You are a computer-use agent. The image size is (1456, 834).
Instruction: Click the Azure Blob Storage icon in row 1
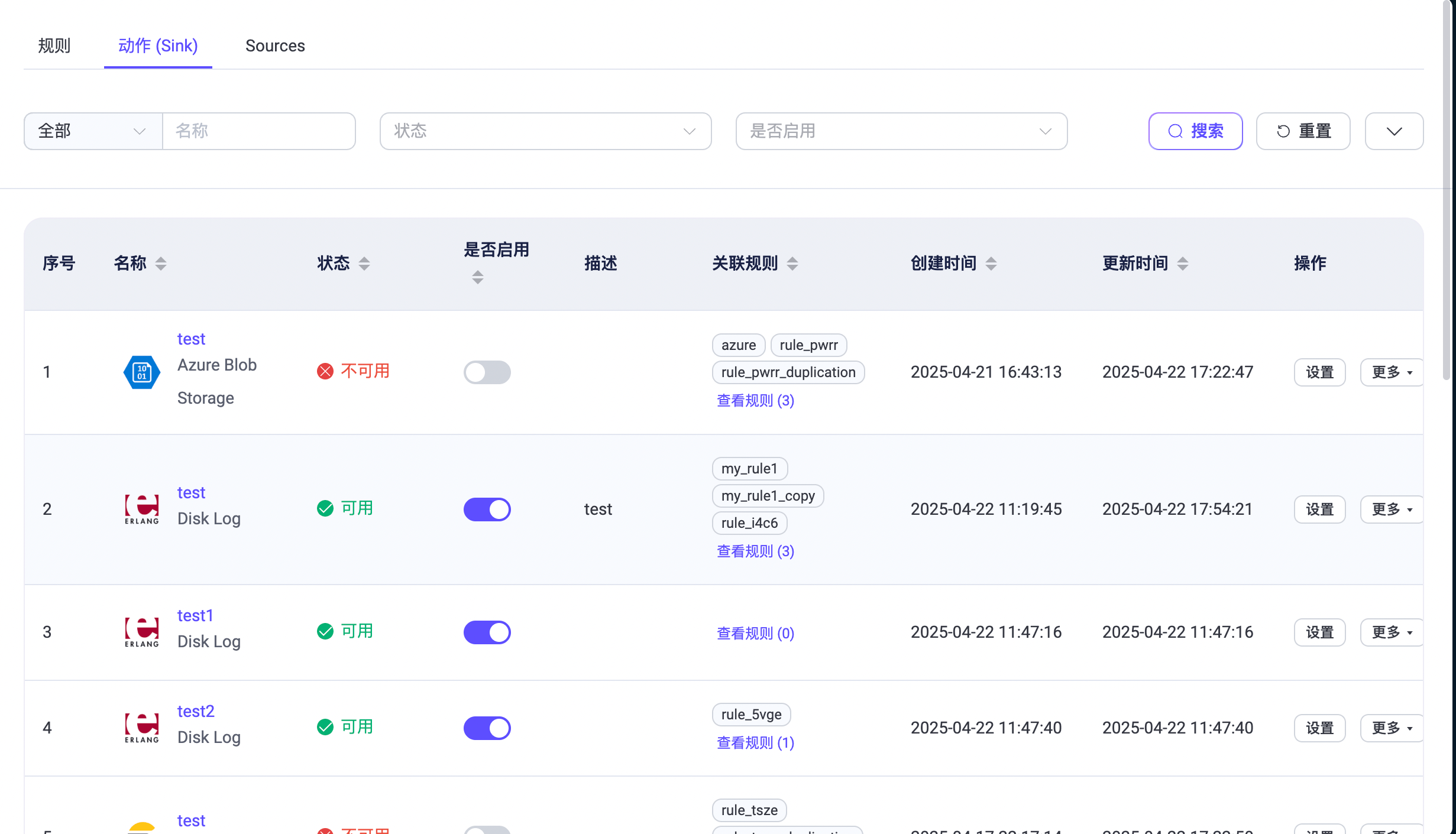coord(141,372)
